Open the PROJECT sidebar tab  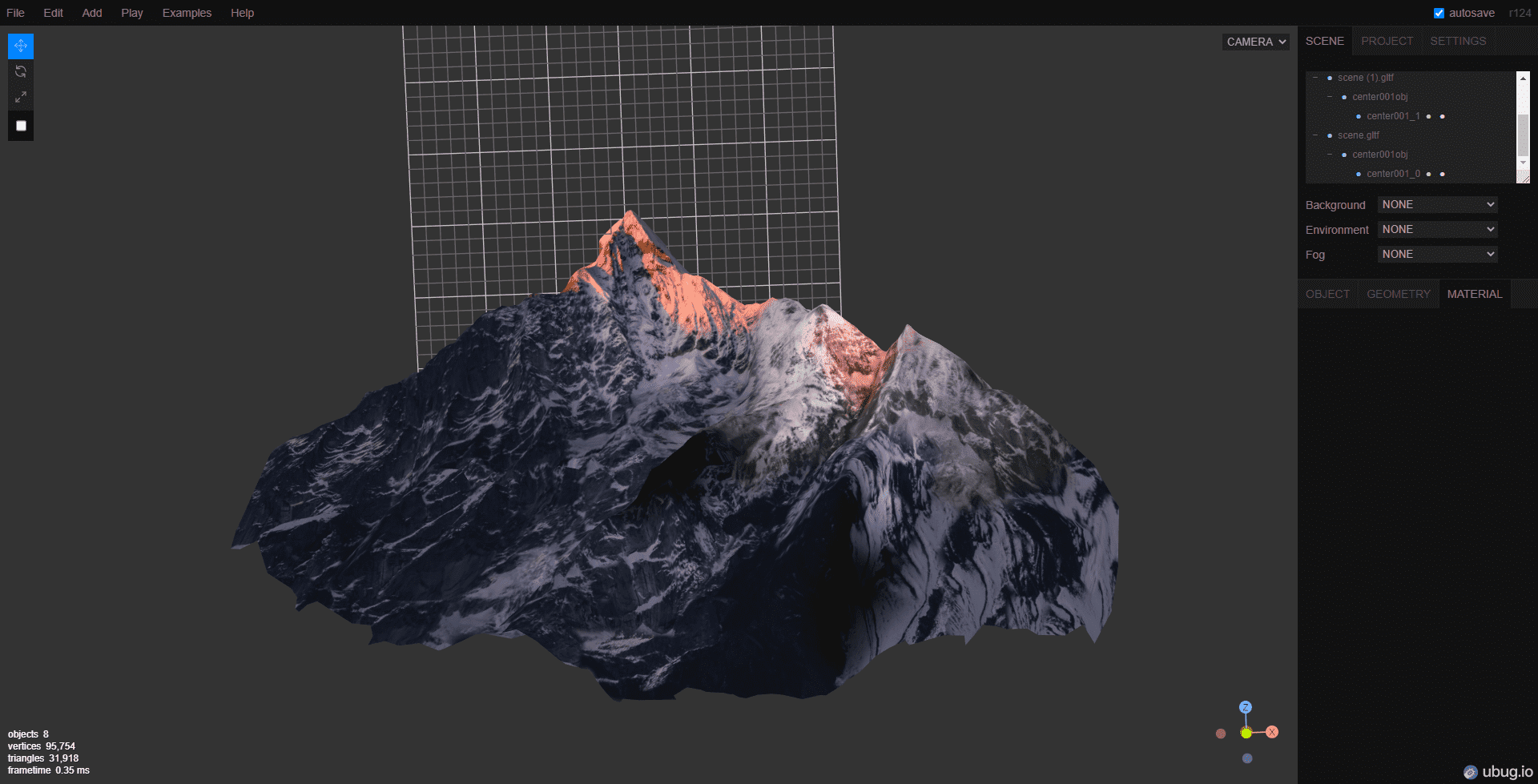point(1387,41)
